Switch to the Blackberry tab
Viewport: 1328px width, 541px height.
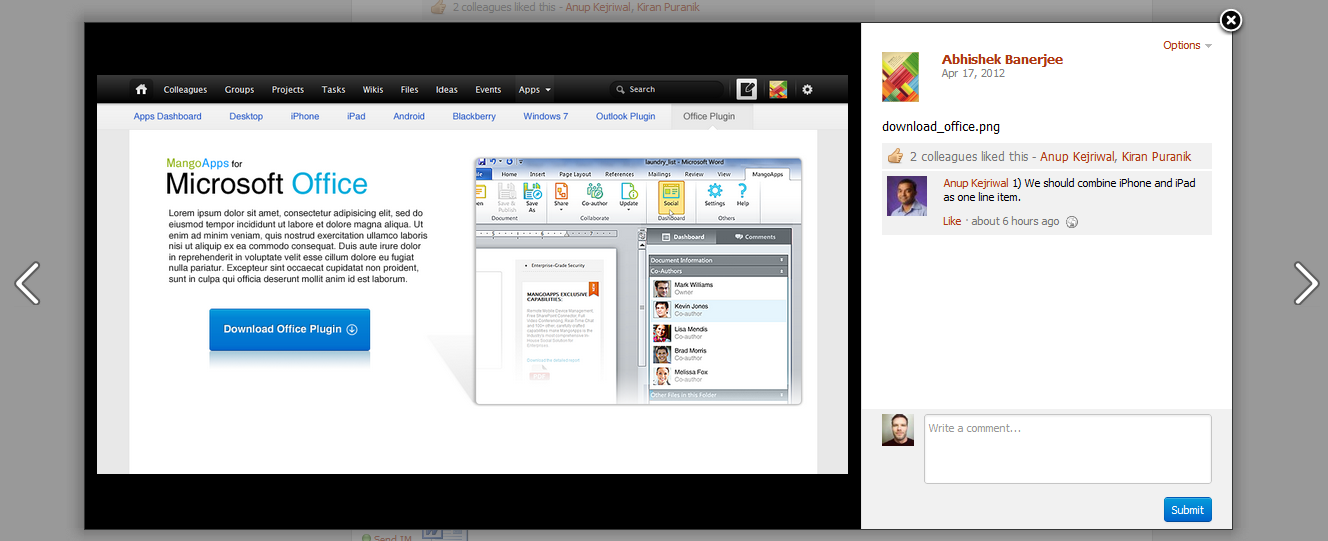click(x=474, y=116)
